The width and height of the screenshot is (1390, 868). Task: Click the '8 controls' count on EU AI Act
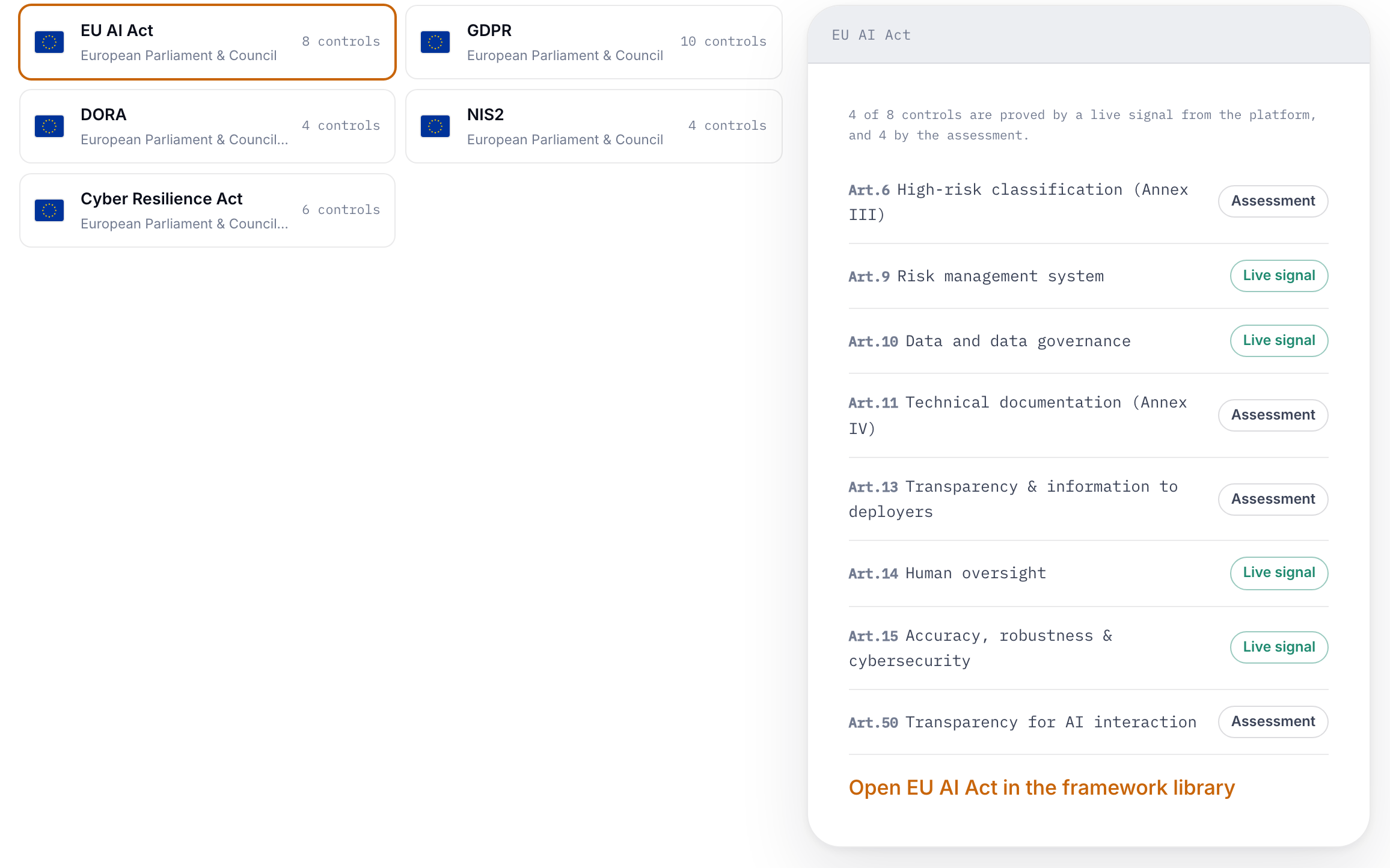(x=341, y=41)
